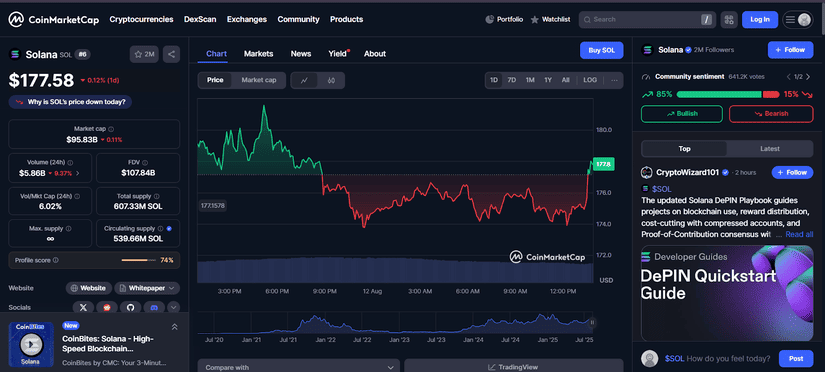The height and width of the screenshot is (372, 825).
Task: Open the Compare with dropdown
Action: pos(299,367)
